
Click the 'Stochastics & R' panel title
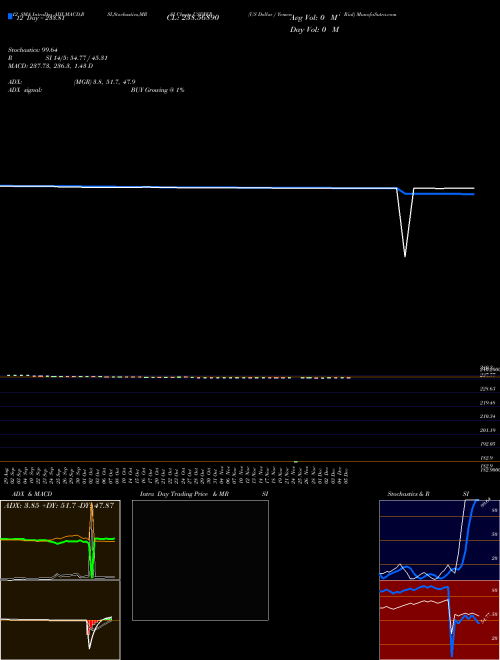(x=409, y=494)
